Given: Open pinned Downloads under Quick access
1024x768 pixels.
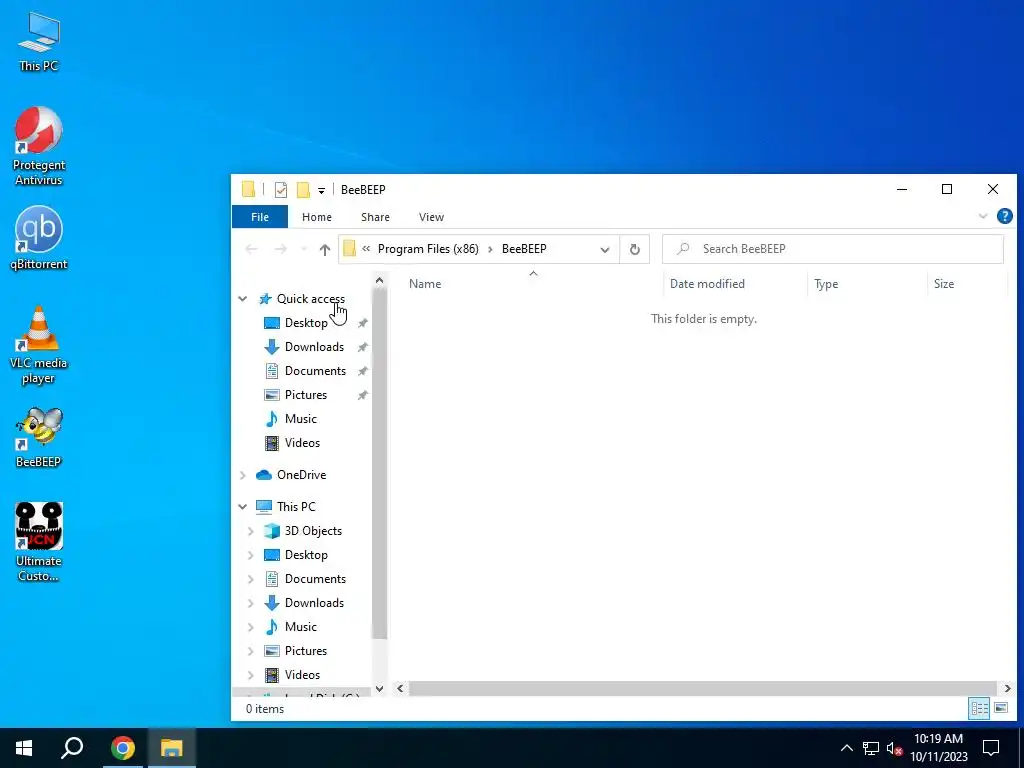Looking at the screenshot, I should tap(314, 347).
